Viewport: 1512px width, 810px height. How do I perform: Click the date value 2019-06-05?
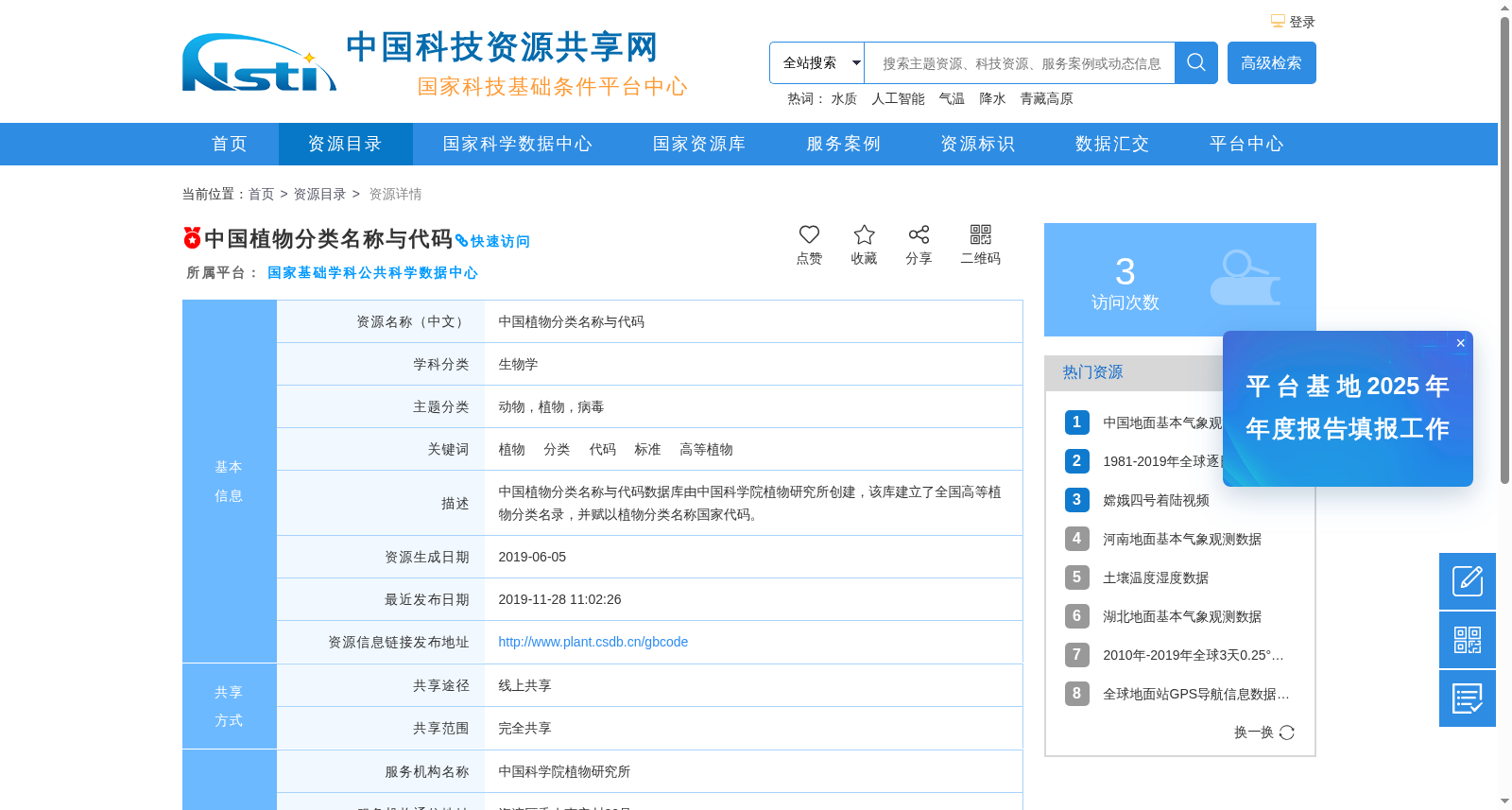[x=532, y=557]
